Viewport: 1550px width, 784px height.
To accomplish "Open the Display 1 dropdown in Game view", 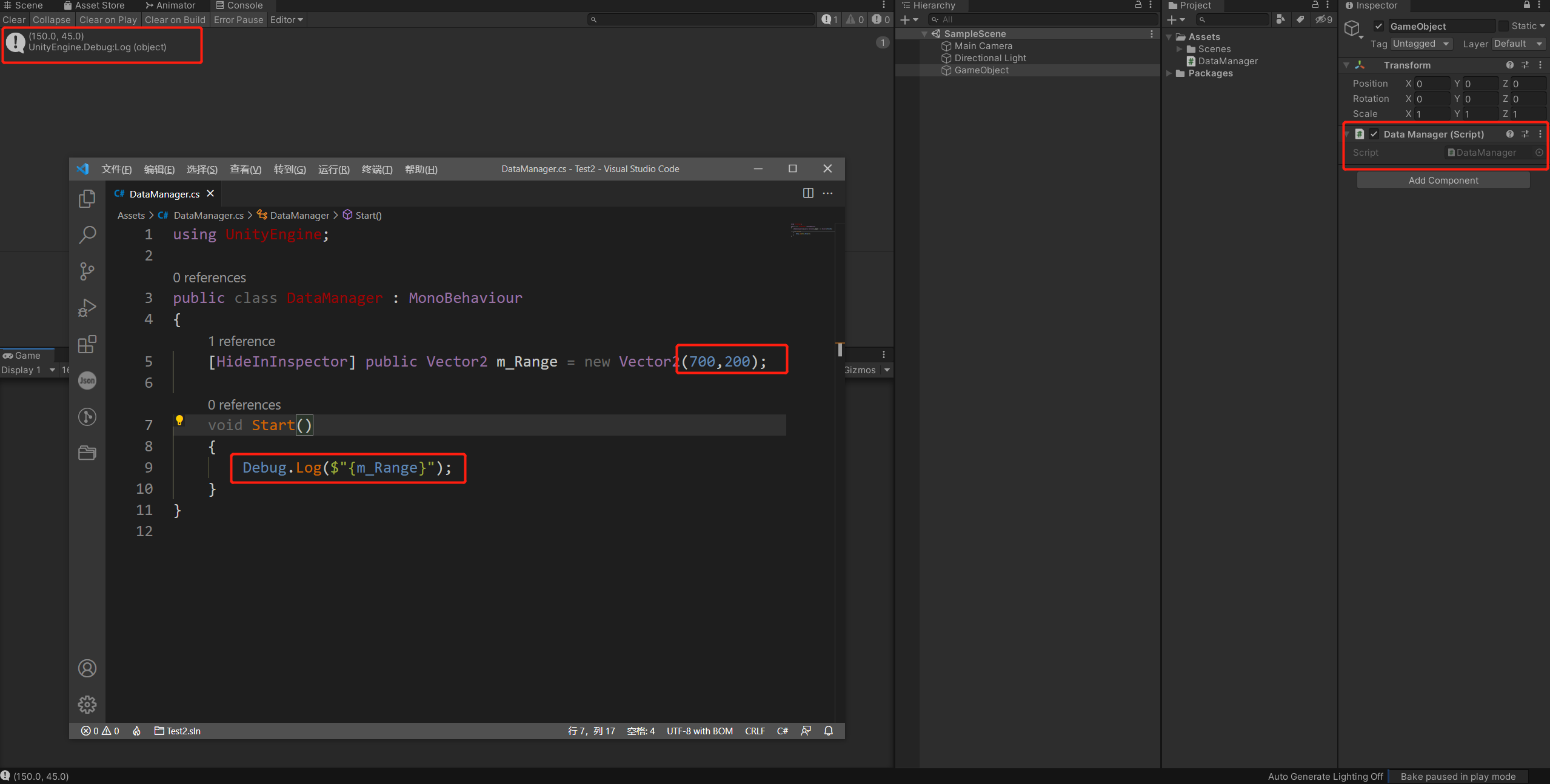I will click(28, 370).
